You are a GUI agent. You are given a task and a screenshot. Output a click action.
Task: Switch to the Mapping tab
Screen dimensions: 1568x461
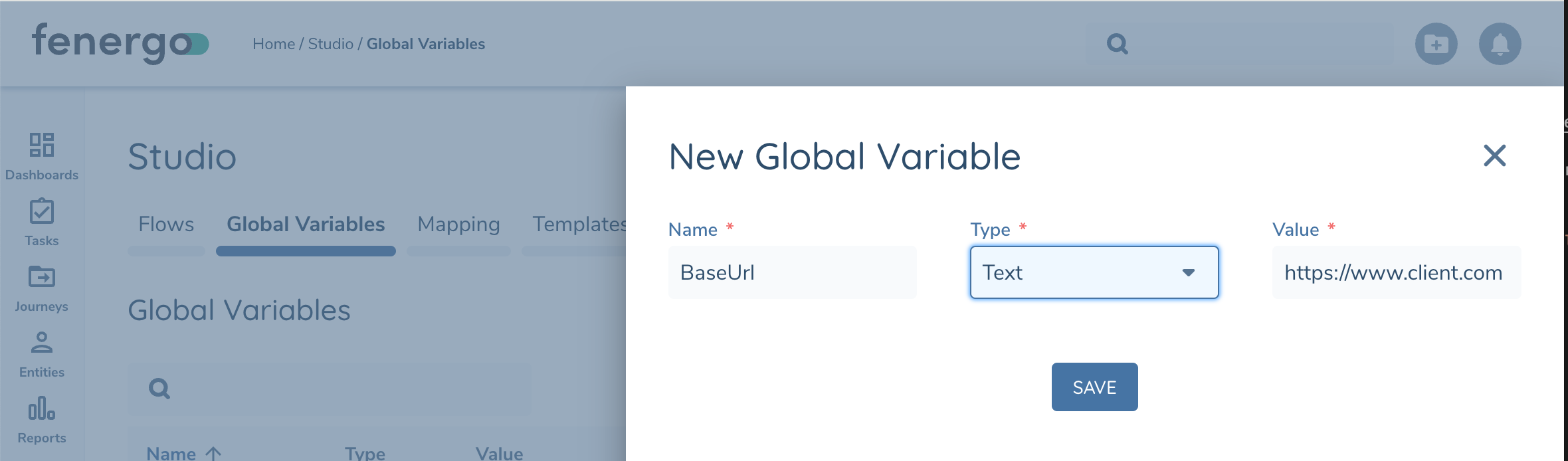tap(458, 225)
